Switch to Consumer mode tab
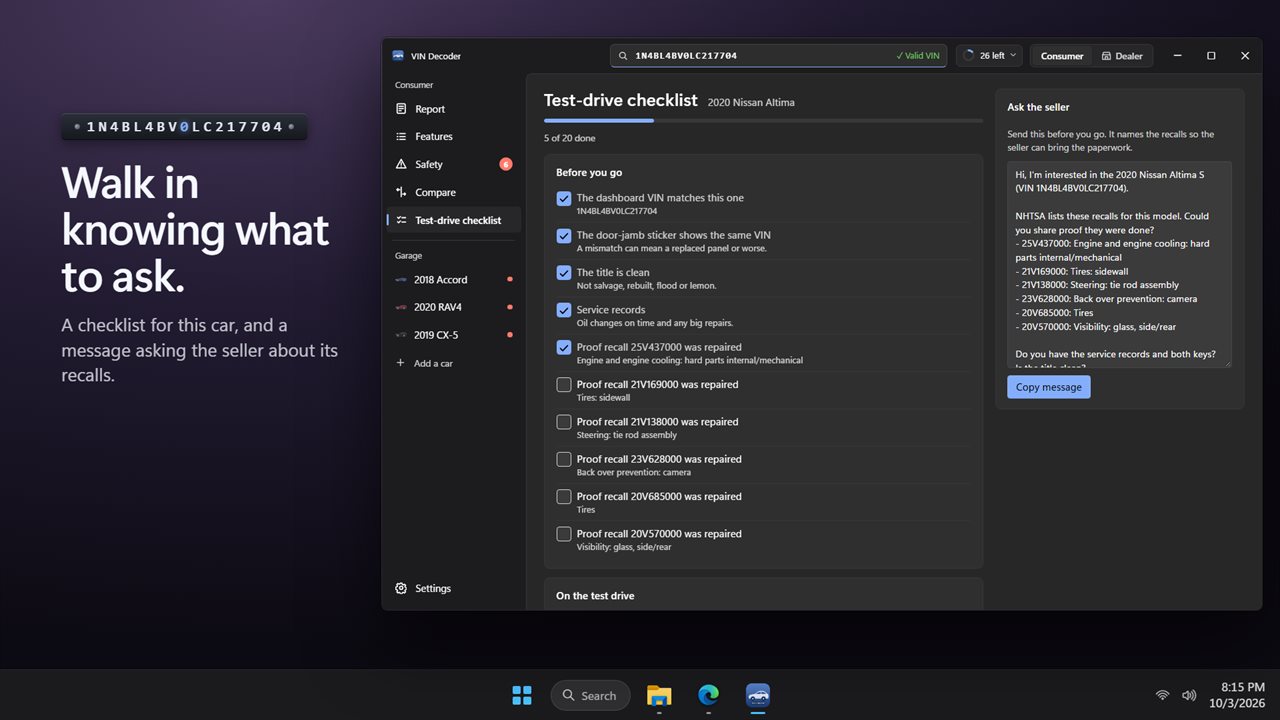The image size is (1280, 720). pyautogui.click(x=1061, y=56)
